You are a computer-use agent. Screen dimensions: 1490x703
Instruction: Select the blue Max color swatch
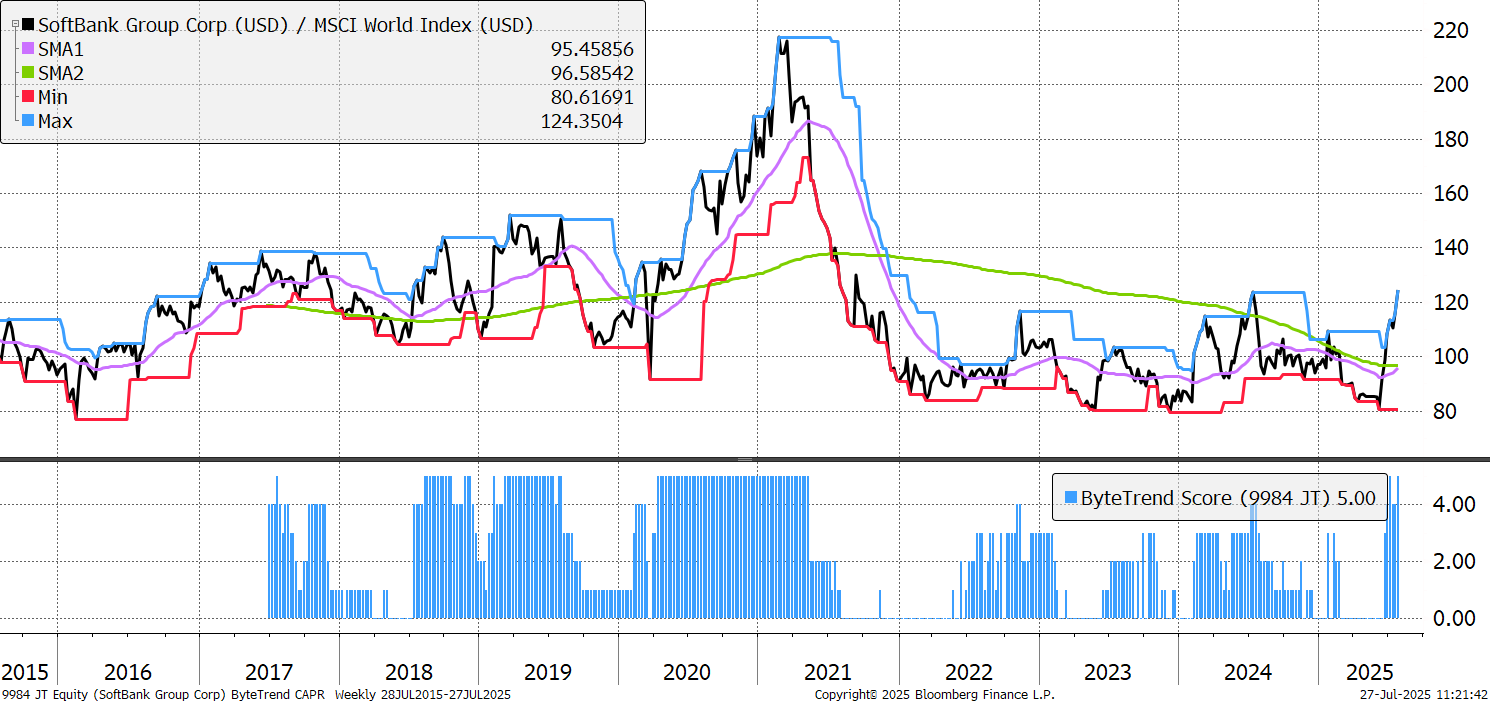(28, 121)
